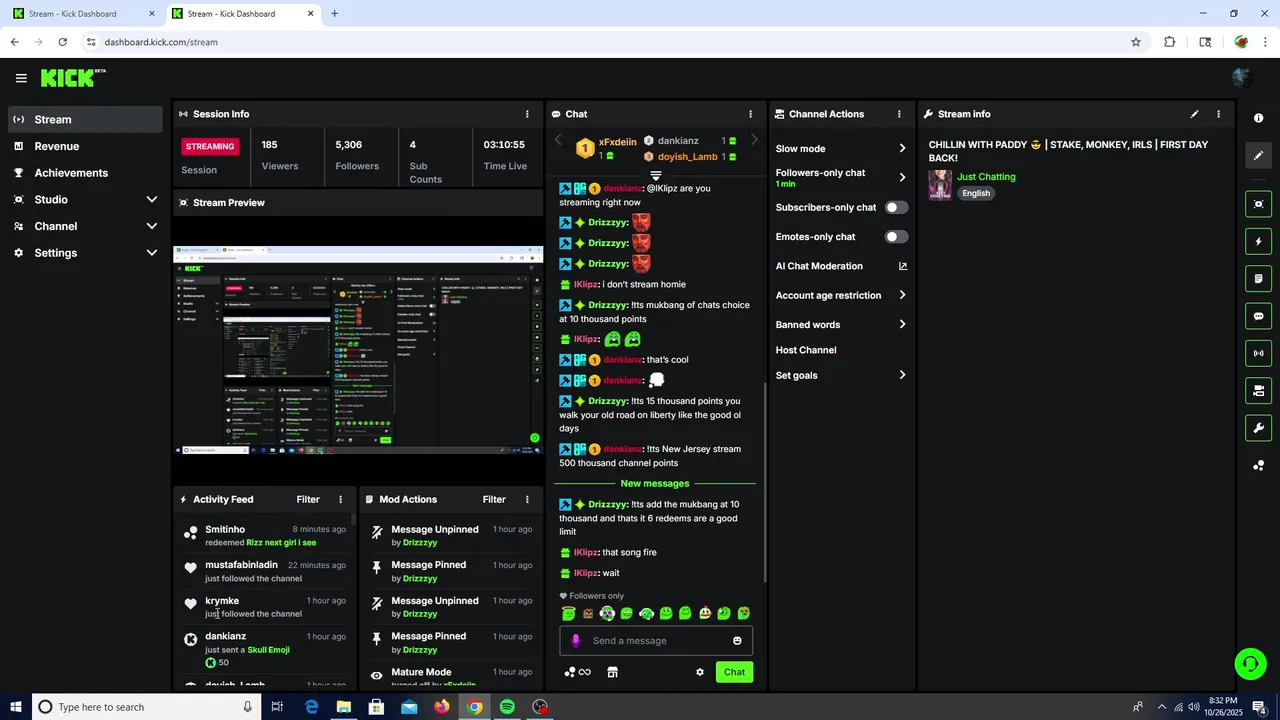Open Just Chatting category link
Screen dimensions: 1280x720
(986, 177)
